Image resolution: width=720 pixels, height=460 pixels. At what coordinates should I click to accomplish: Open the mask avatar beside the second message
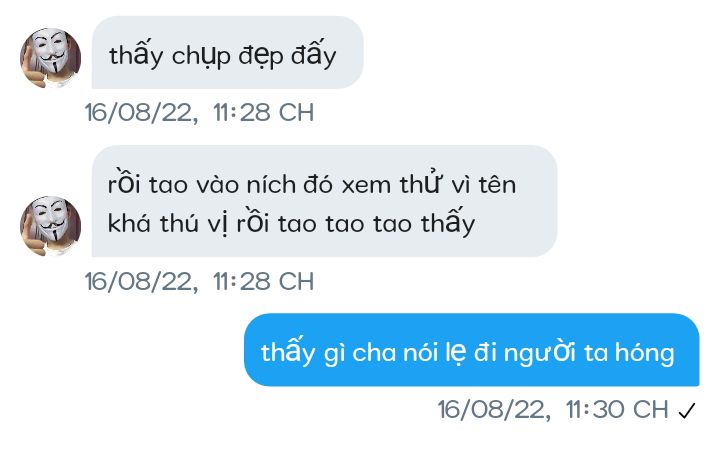pos(51,226)
